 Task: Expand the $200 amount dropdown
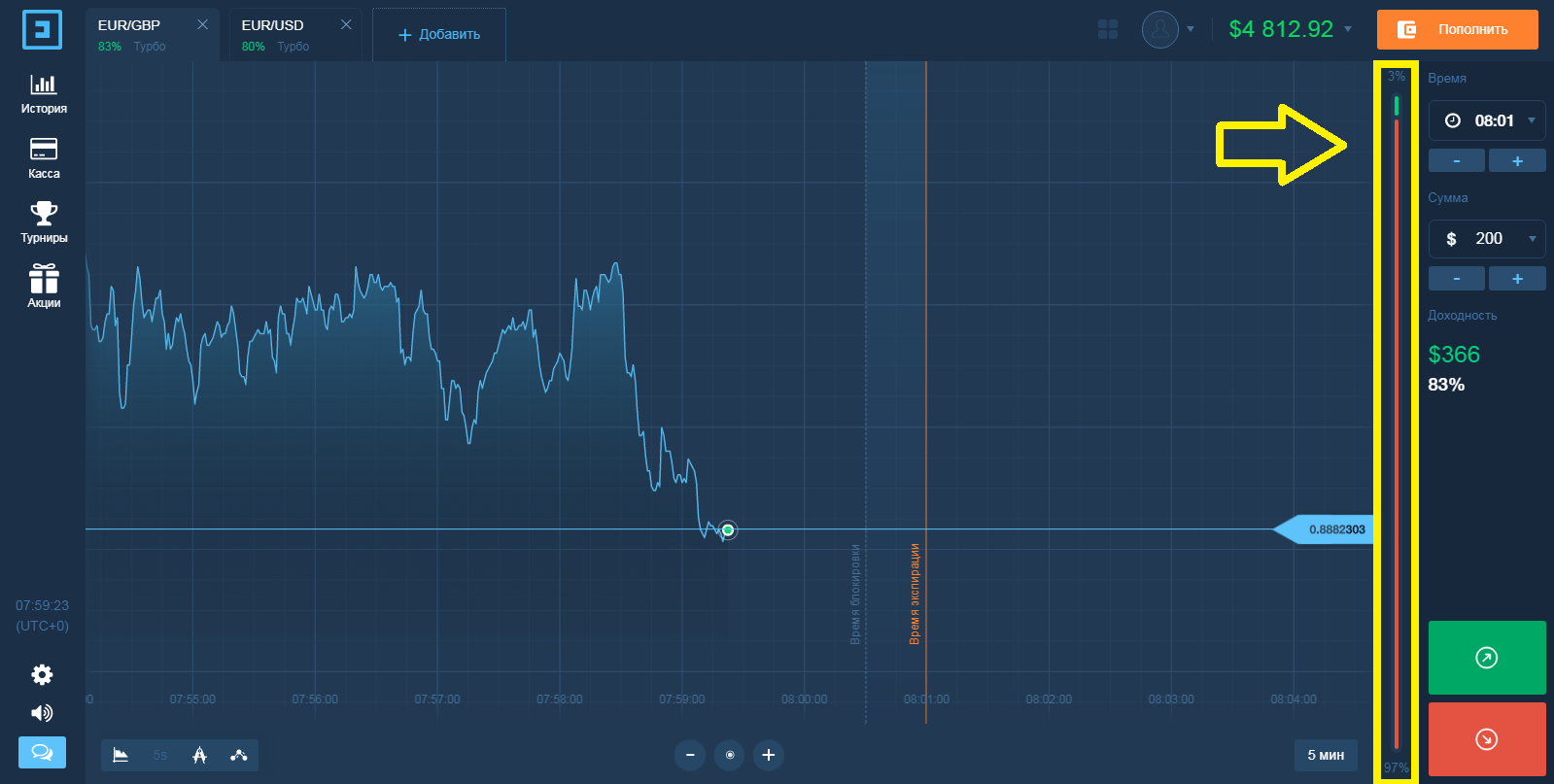1487,238
